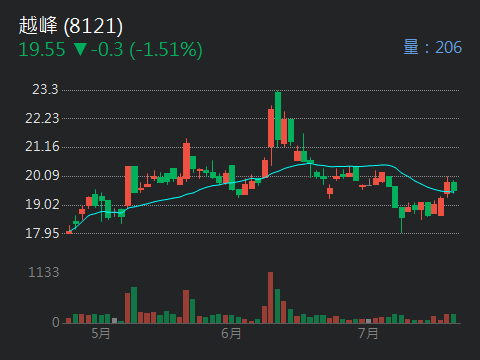Click the volume label 量：206
This screenshot has width=480, height=360.
pos(433,47)
